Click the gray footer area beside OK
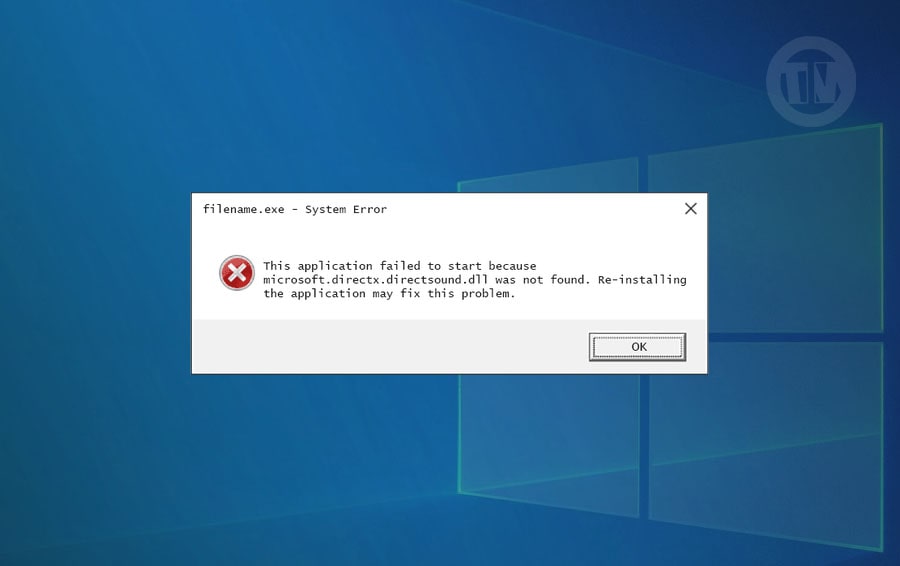The height and width of the screenshot is (566, 900). pos(390,347)
